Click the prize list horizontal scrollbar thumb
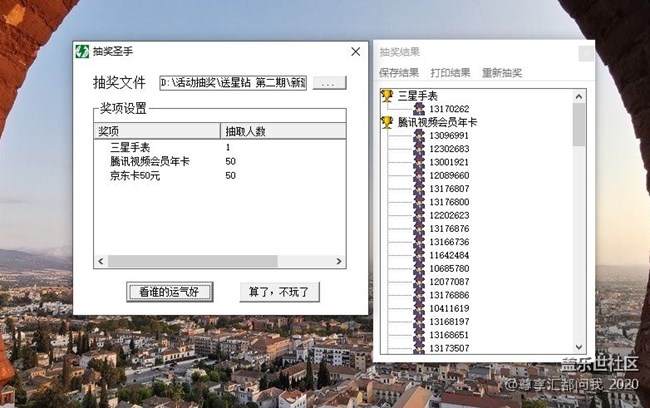The width and height of the screenshot is (650, 408). click(x=192, y=261)
